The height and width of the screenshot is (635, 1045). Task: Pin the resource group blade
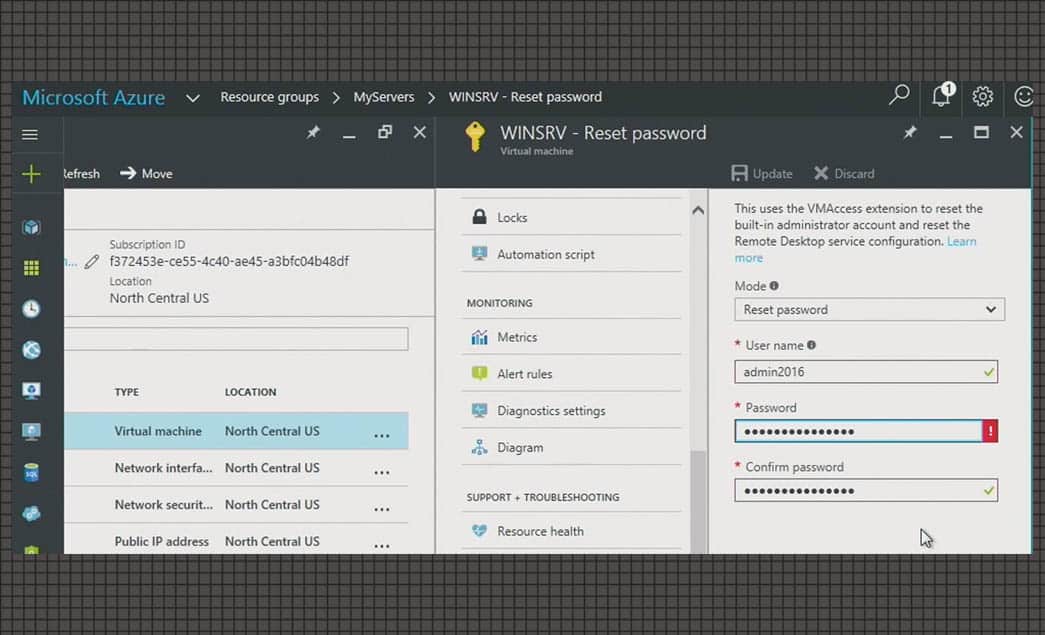[313, 133]
